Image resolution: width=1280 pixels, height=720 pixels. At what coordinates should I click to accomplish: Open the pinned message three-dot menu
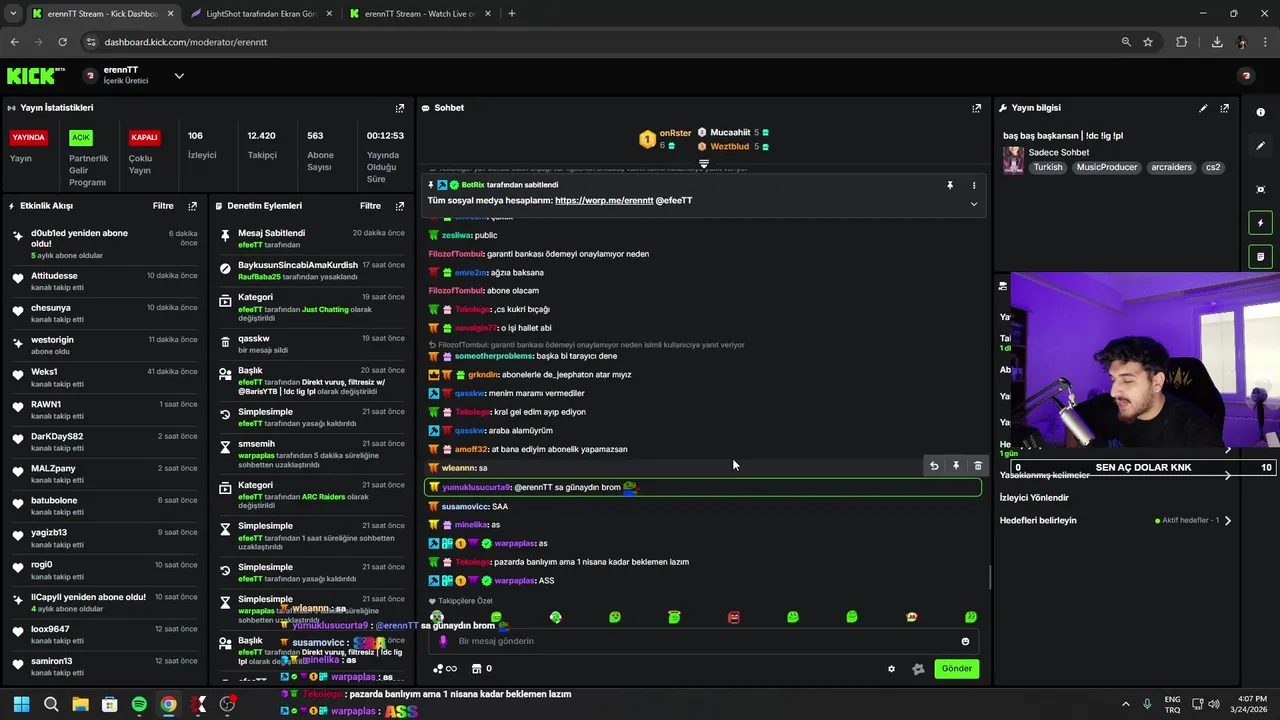click(x=974, y=185)
